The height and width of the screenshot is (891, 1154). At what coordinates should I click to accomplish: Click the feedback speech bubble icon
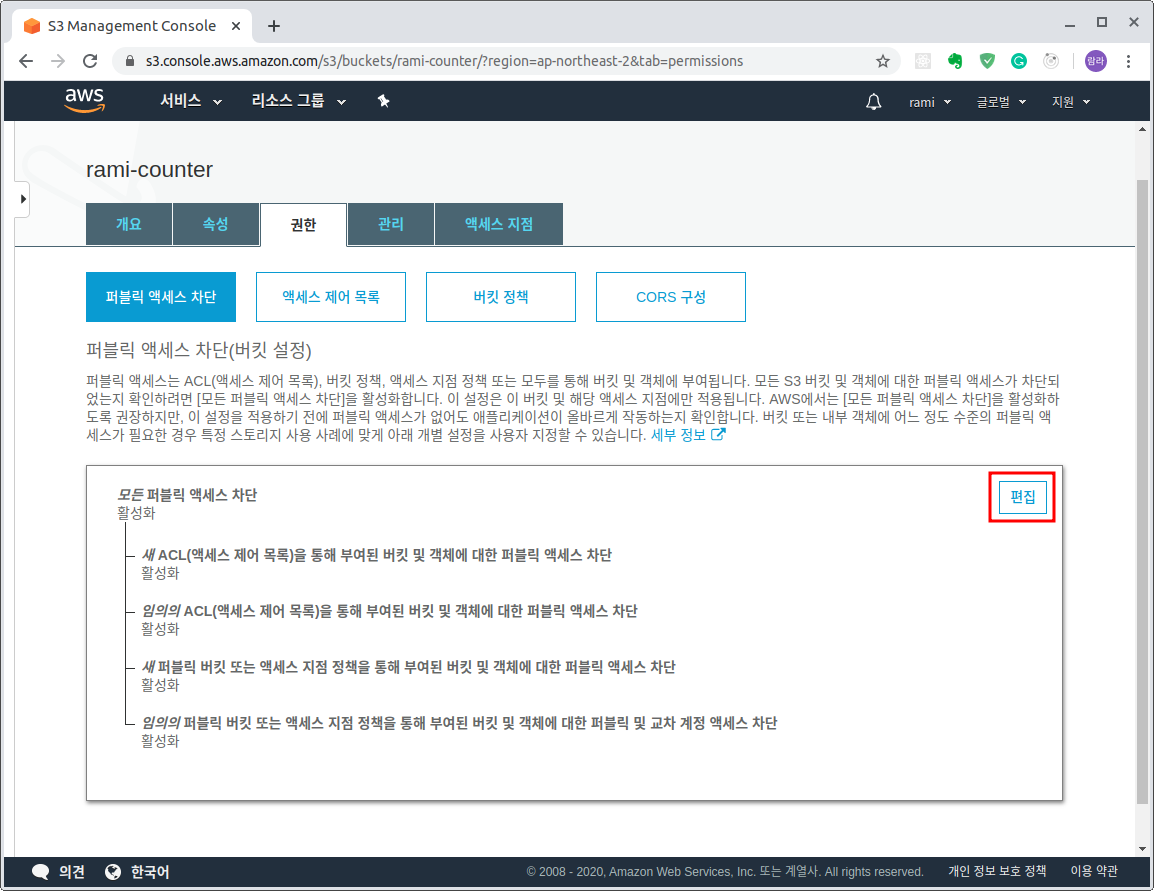pyautogui.click(x=40, y=872)
